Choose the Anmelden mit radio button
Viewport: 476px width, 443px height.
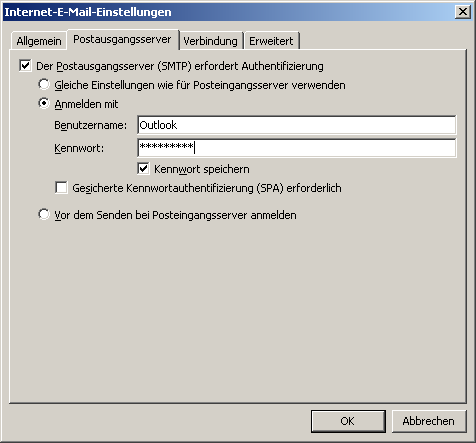(x=44, y=103)
